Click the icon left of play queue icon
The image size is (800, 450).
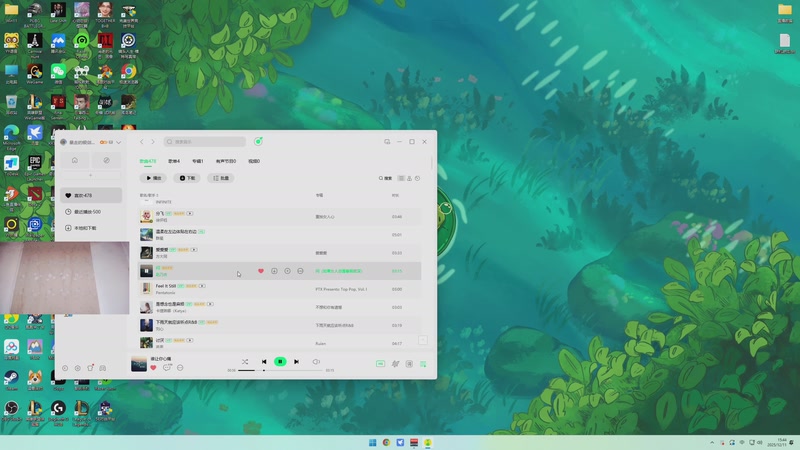coord(409,364)
